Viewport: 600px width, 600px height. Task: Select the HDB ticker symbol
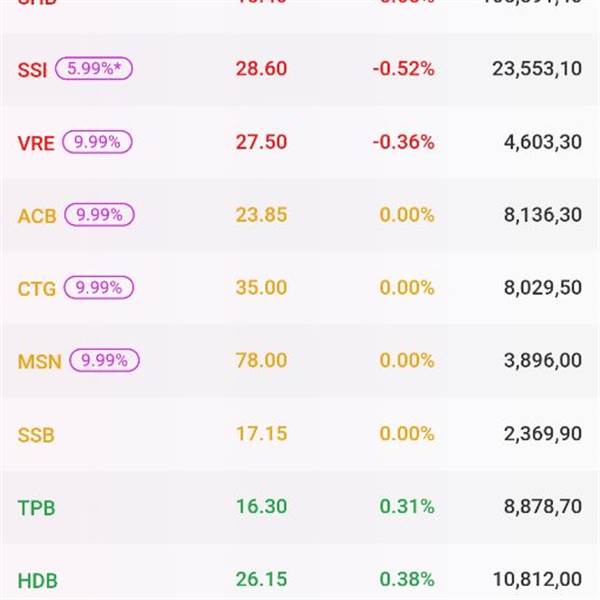click(36, 580)
